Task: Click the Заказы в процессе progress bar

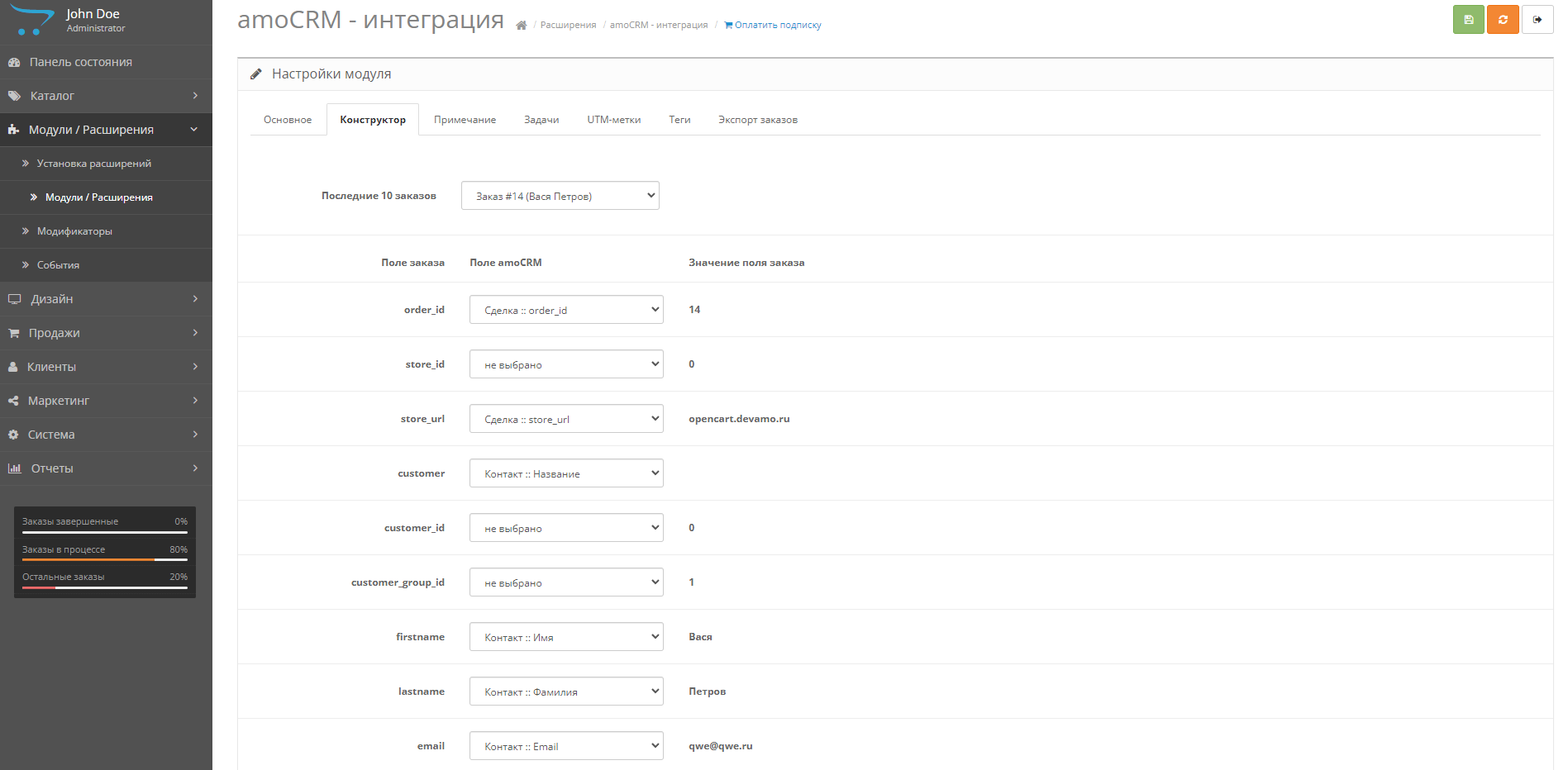Action: [x=105, y=559]
